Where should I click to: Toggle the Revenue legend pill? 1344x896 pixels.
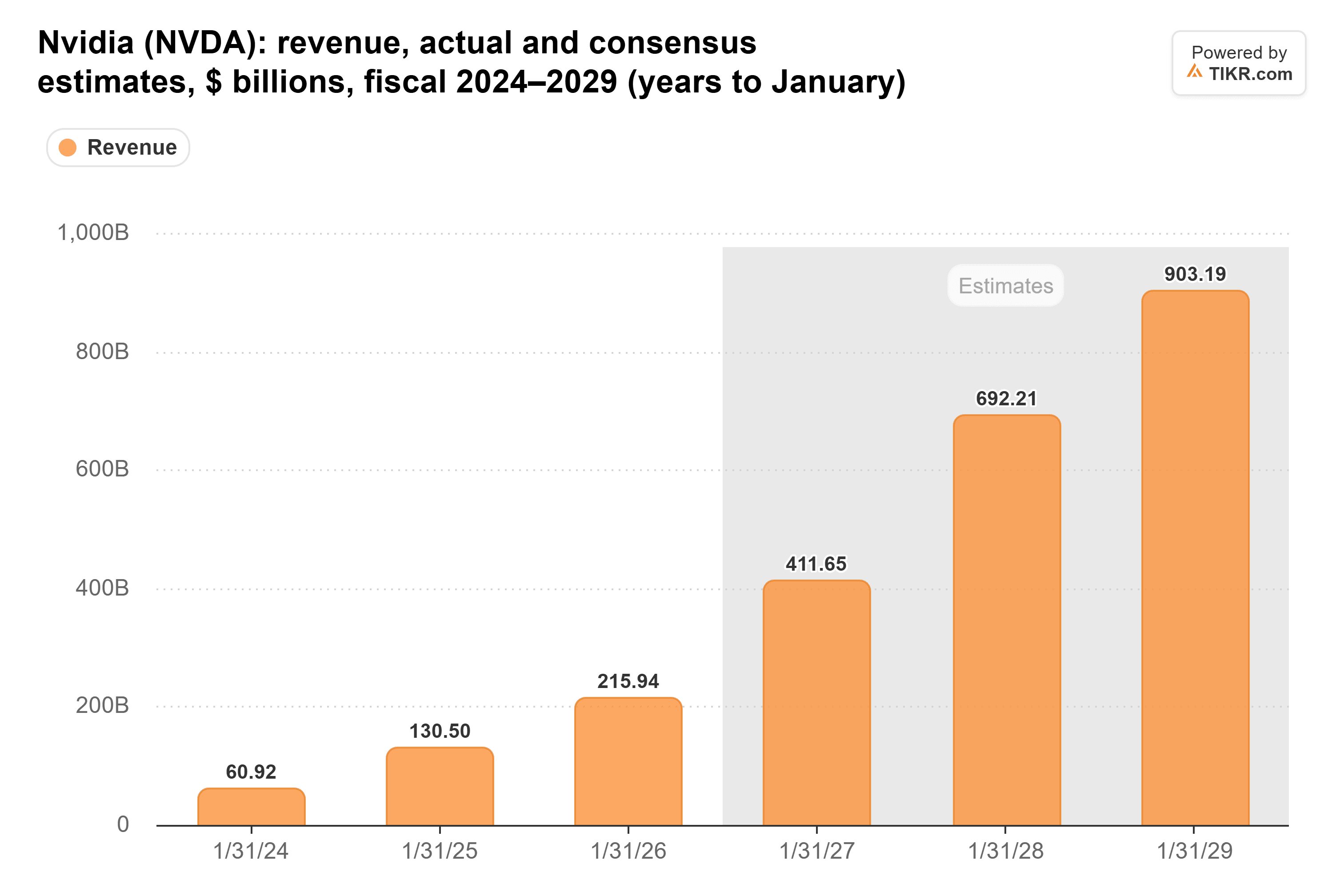click(118, 148)
